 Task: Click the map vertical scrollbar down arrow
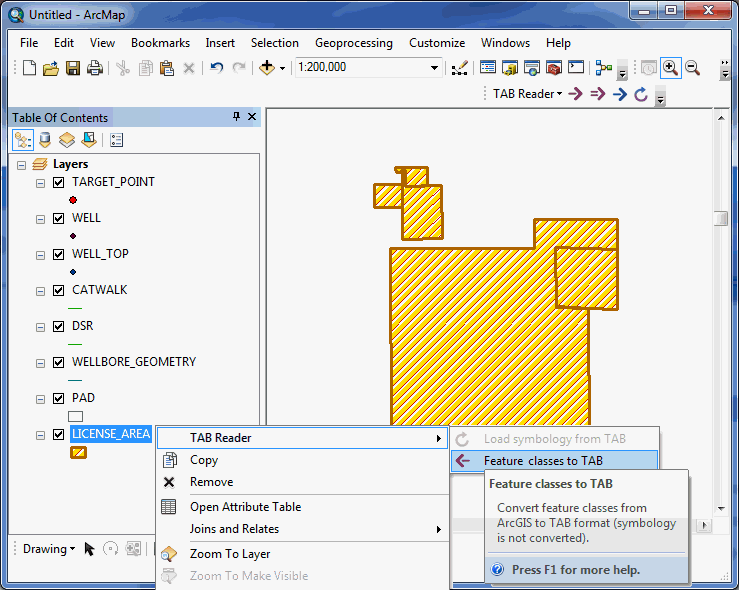pyautogui.click(x=721, y=509)
